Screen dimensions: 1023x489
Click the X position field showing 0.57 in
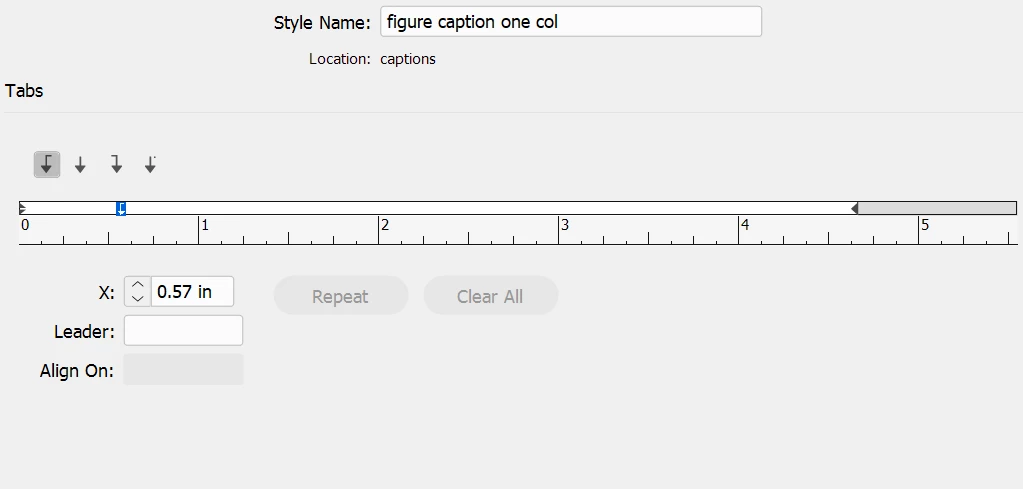[191, 292]
